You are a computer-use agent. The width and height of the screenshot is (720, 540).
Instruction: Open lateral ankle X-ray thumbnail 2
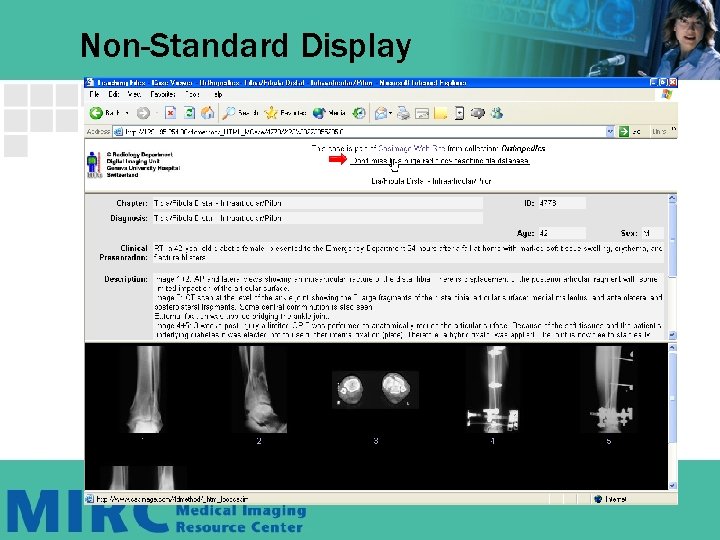tap(259, 389)
